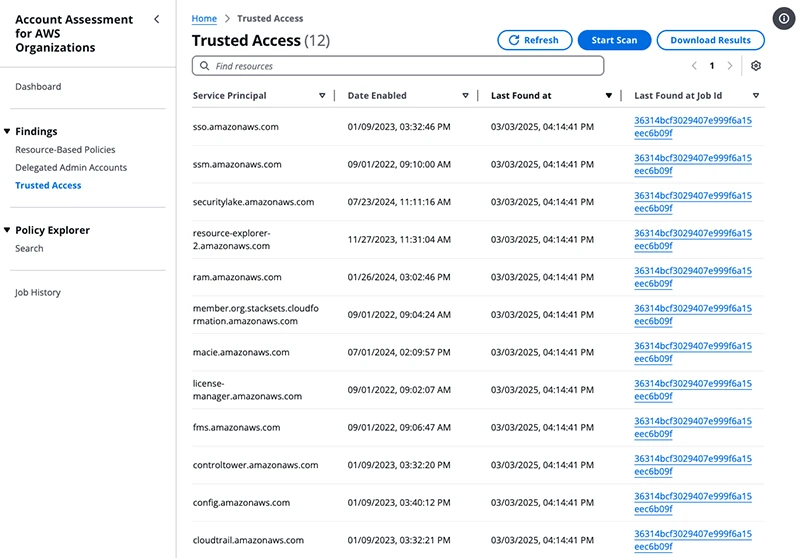
Task: Open the info panel icon
Action: pyautogui.click(x=784, y=19)
